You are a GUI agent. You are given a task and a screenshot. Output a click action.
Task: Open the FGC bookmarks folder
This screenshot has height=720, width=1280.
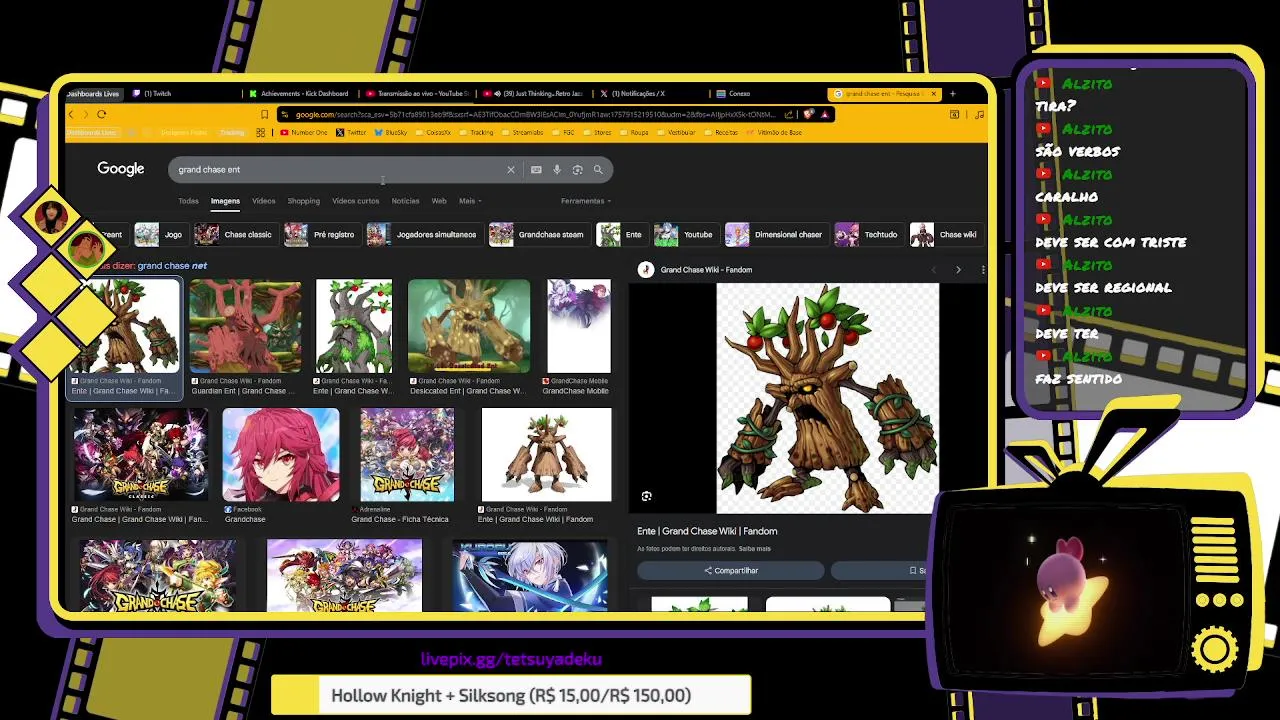point(562,132)
